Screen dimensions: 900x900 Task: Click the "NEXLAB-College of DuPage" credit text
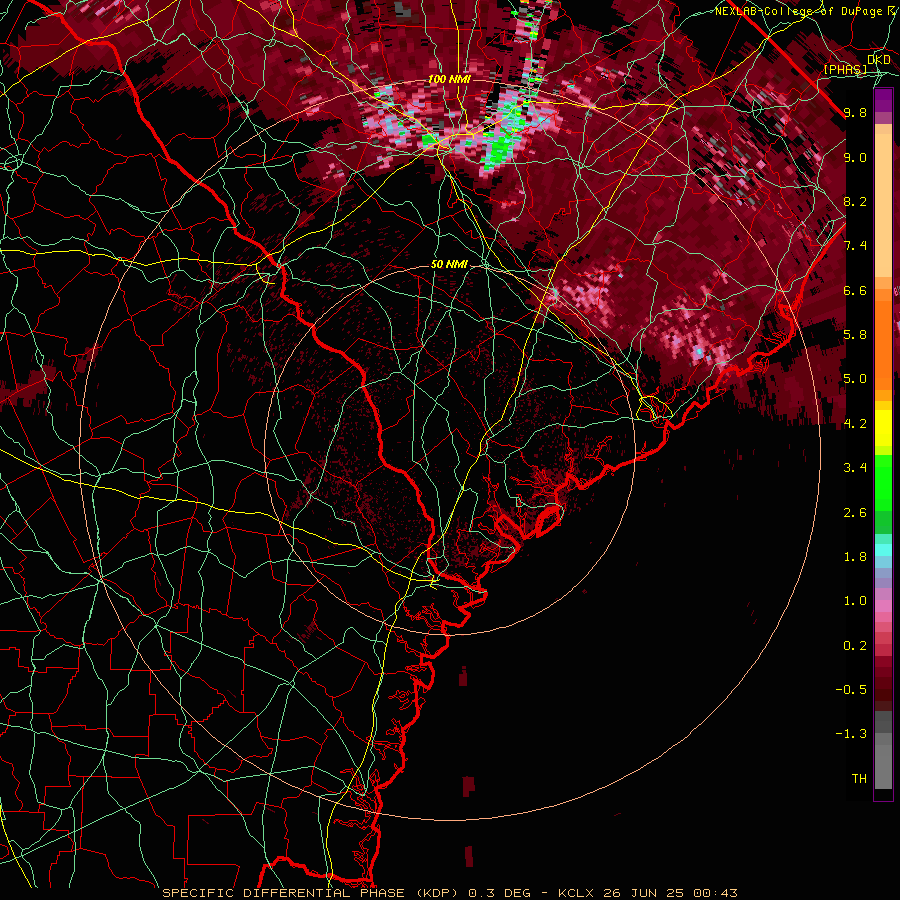(x=800, y=11)
